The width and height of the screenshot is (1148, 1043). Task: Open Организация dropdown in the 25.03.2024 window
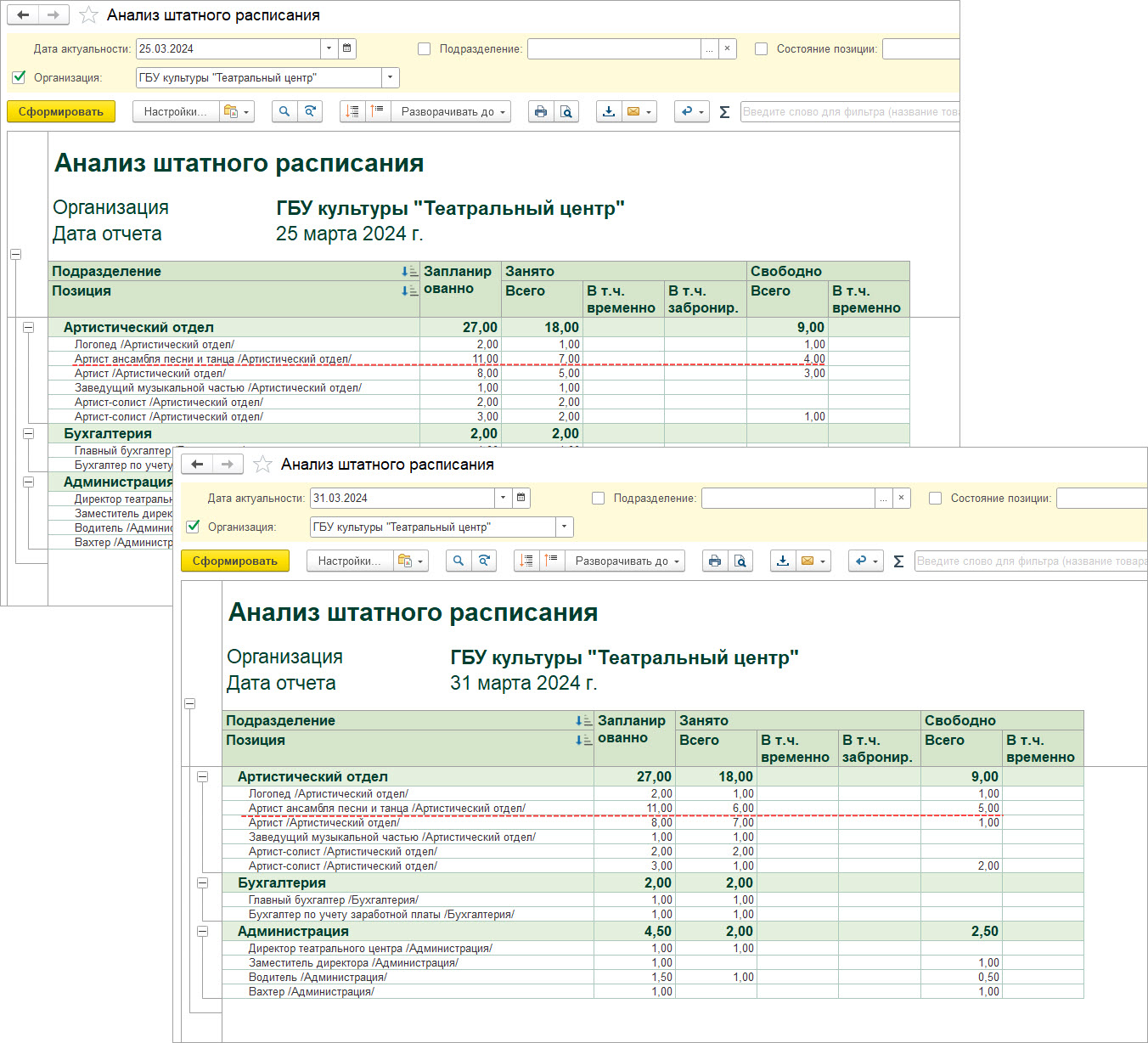tap(391, 77)
